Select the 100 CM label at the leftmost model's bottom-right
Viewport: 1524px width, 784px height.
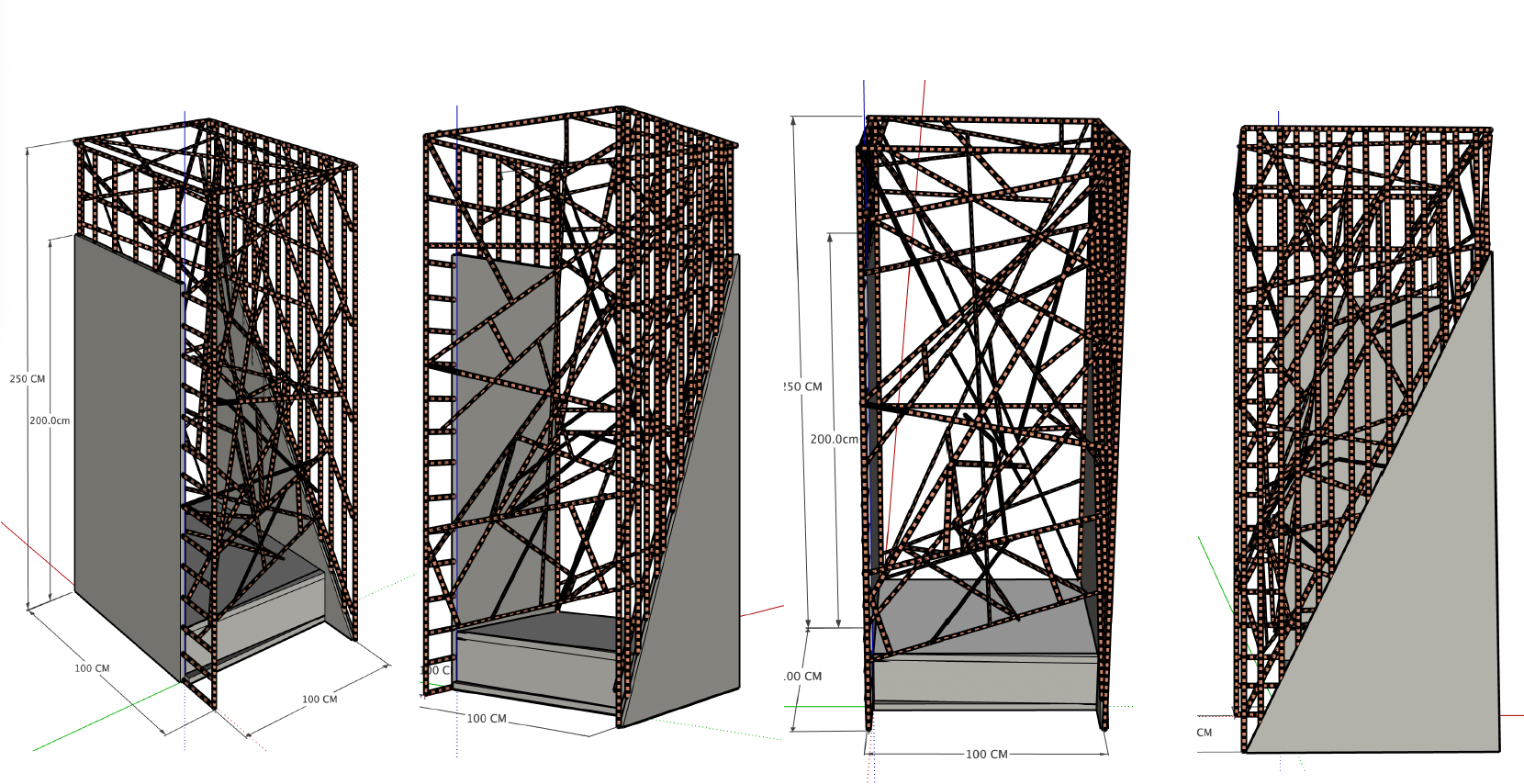tap(319, 700)
